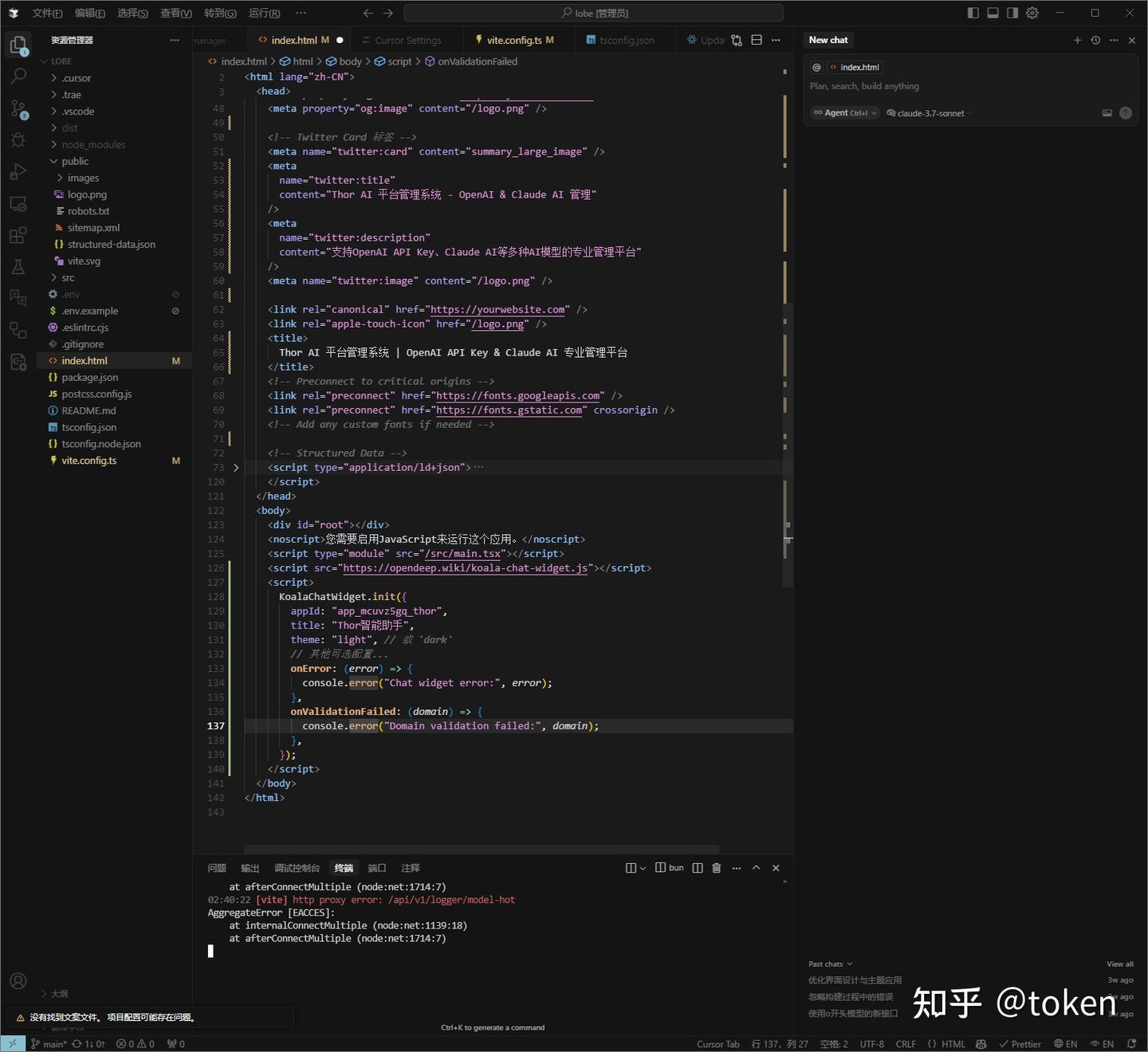
Task: Open the 查看(V) menu
Action: click(x=175, y=13)
